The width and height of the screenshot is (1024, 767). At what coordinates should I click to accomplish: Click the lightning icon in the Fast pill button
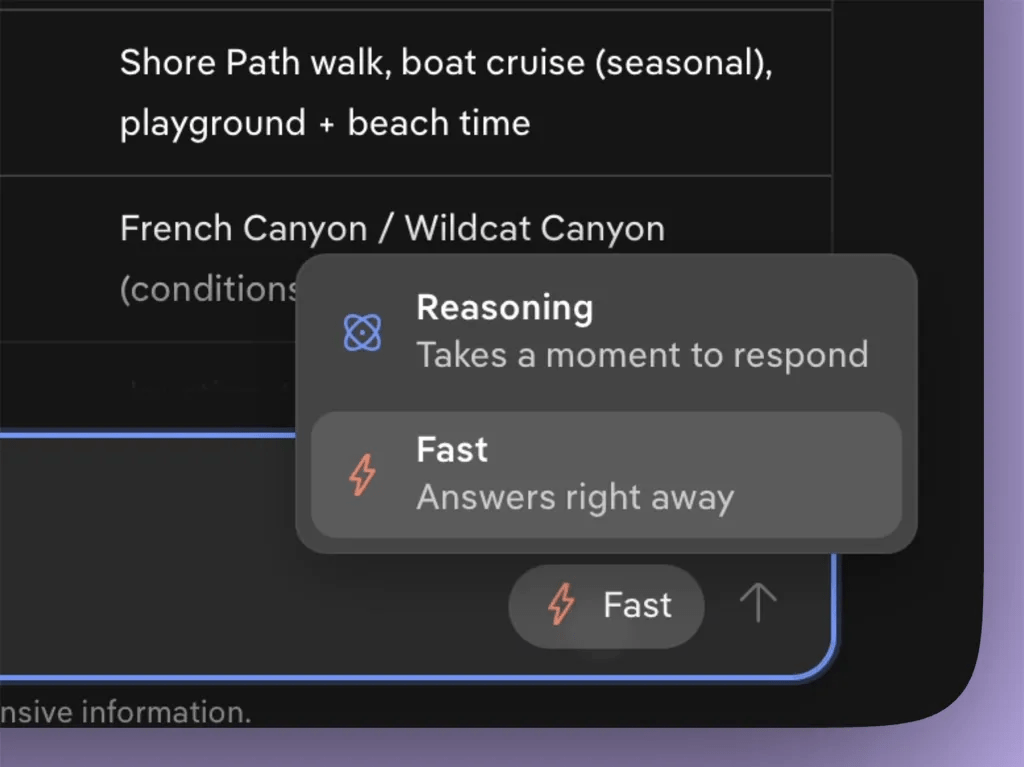click(562, 605)
